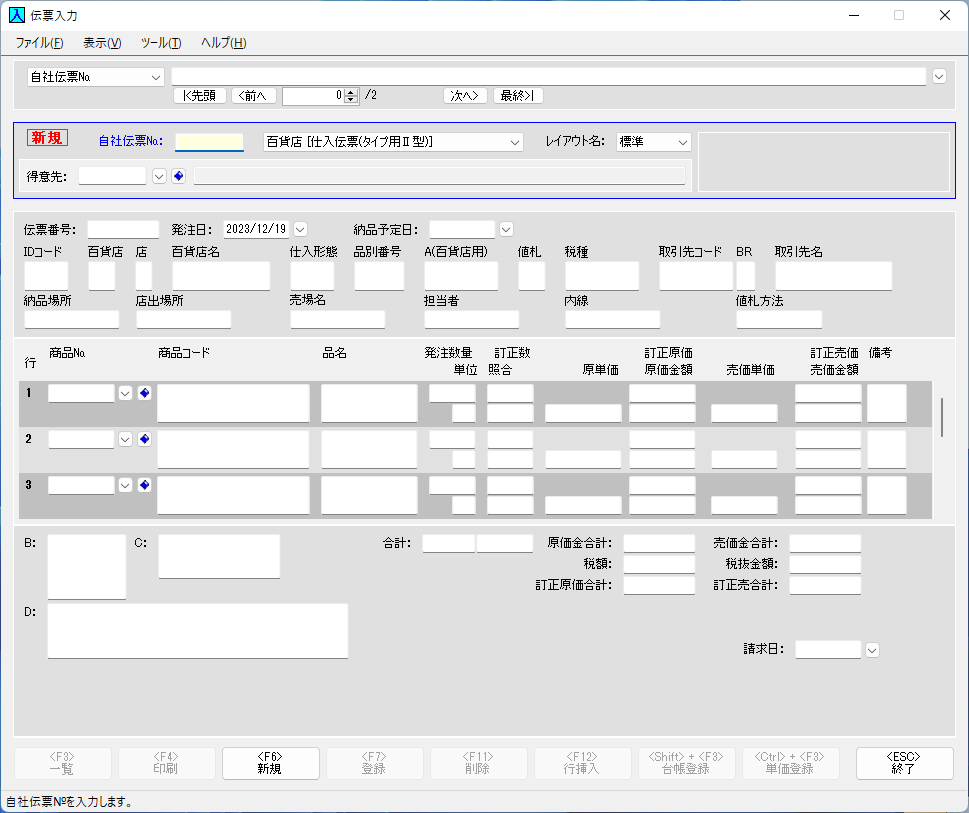Image resolution: width=969 pixels, height=813 pixels.
Task: Click row 2 blue diamond product lookup icon
Action: pos(144,439)
